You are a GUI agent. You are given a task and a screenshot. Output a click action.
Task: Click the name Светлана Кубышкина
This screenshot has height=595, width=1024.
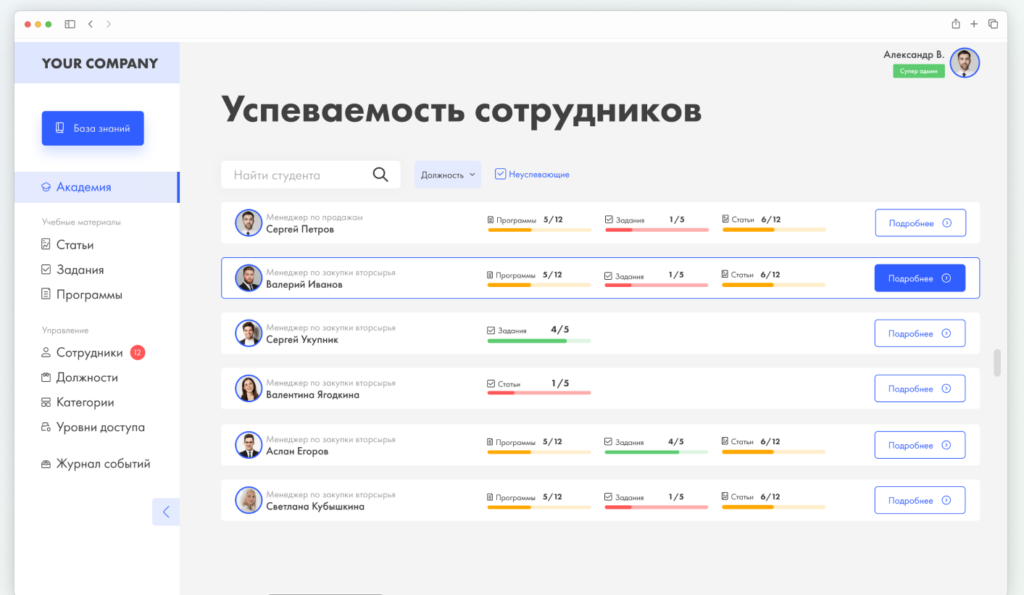click(x=315, y=507)
